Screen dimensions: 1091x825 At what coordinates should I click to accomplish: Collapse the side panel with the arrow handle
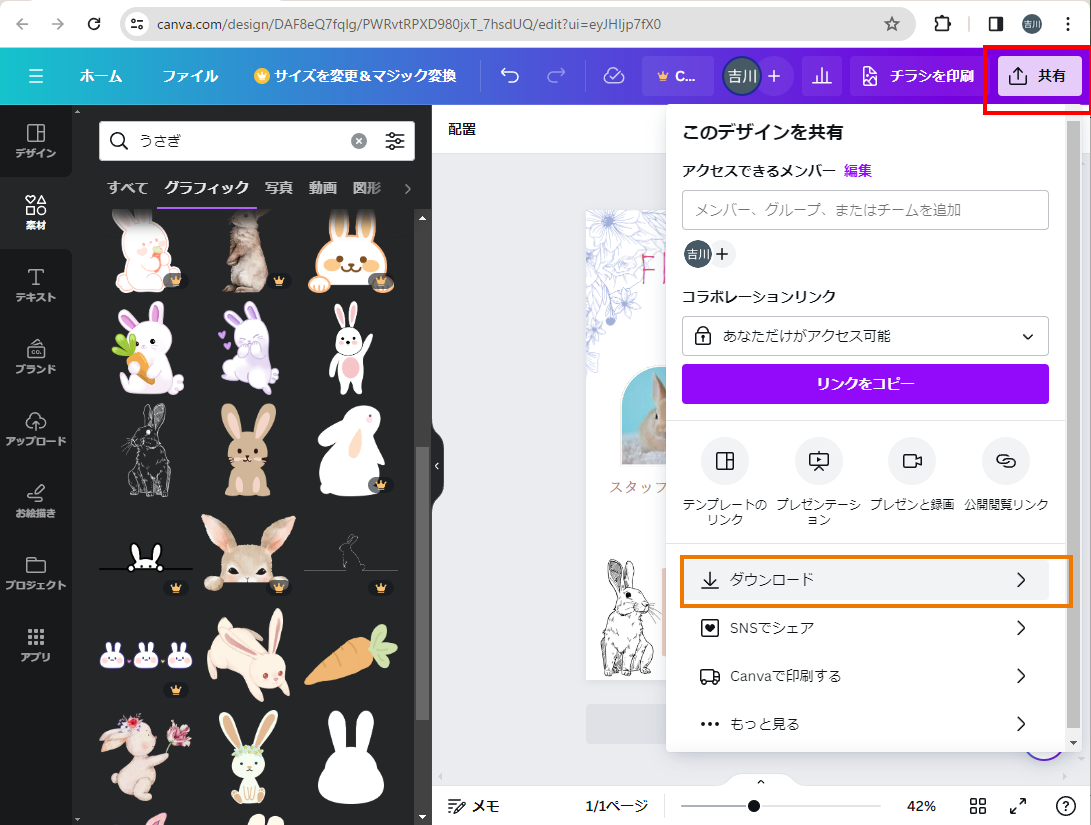tap(436, 465)
